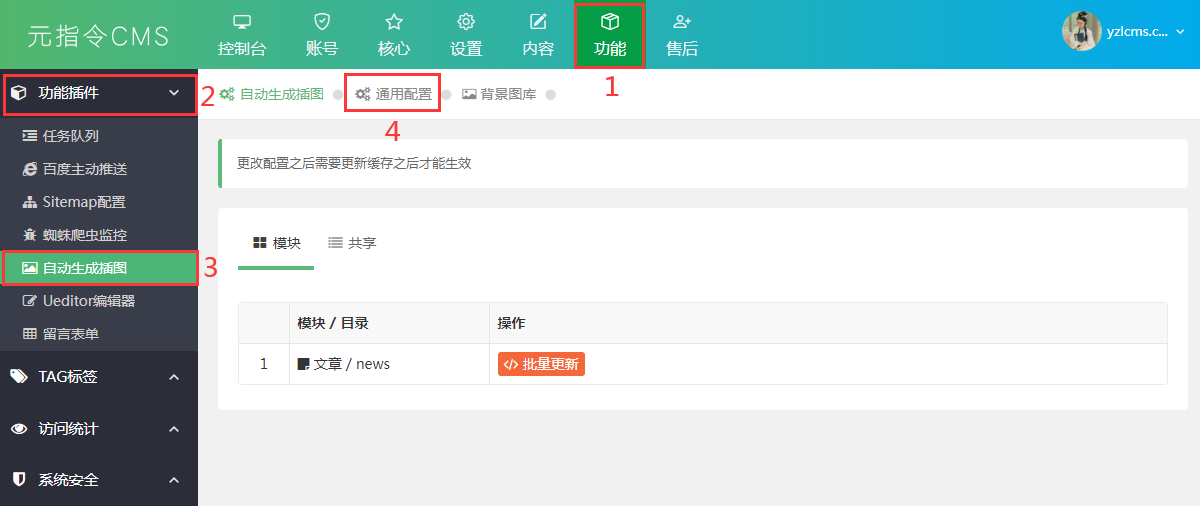Click the 内容 edit icon
Viewport: 1200px width, 506px height.
[x=538, y=22]
